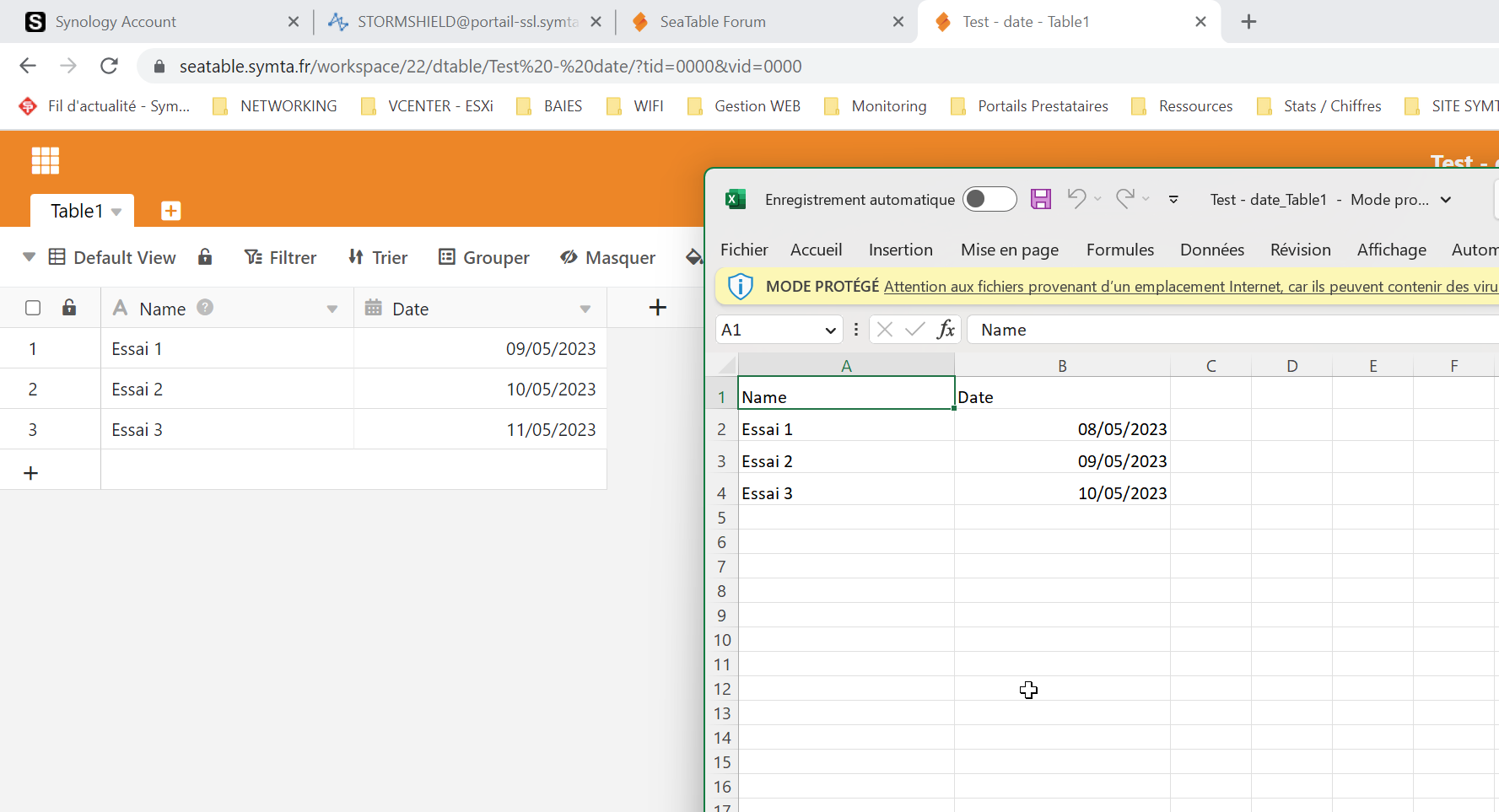
Task: Reload the browser page
Action: [109, 66]
